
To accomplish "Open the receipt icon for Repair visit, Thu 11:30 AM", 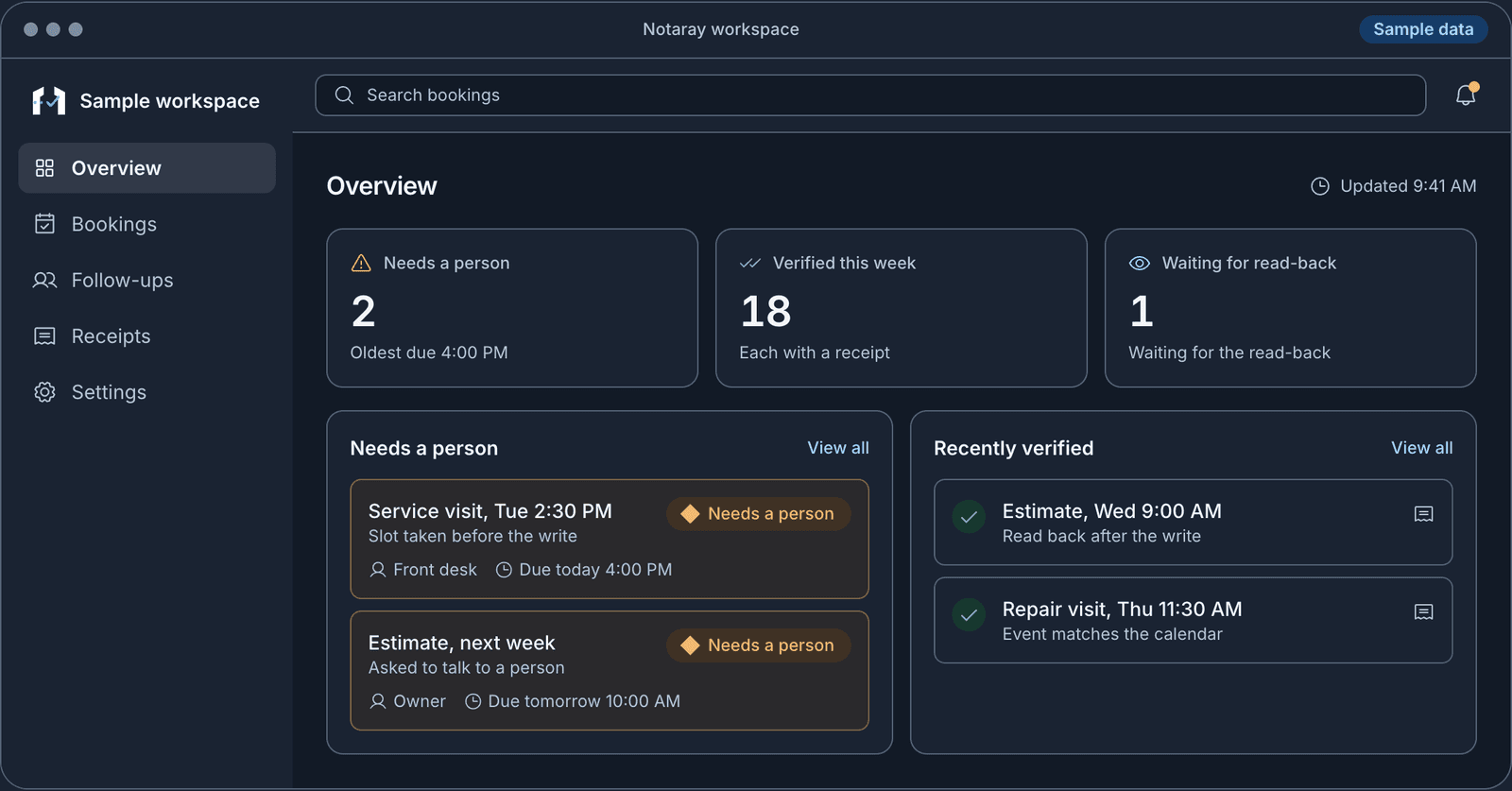I will [1423, 612].
